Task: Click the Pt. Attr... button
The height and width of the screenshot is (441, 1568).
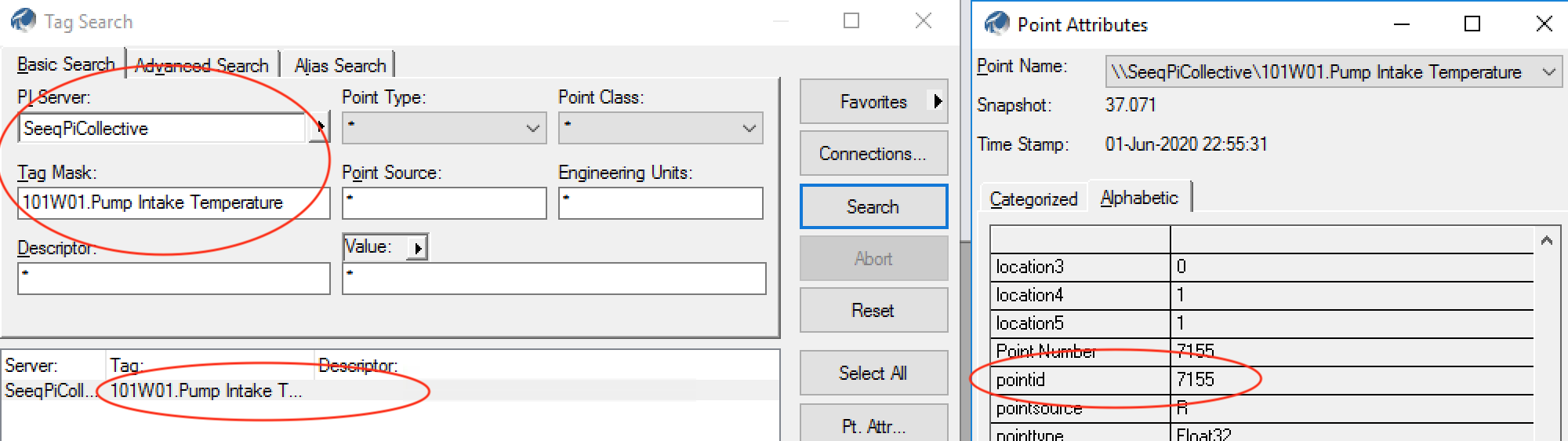Action: point(873,426)
